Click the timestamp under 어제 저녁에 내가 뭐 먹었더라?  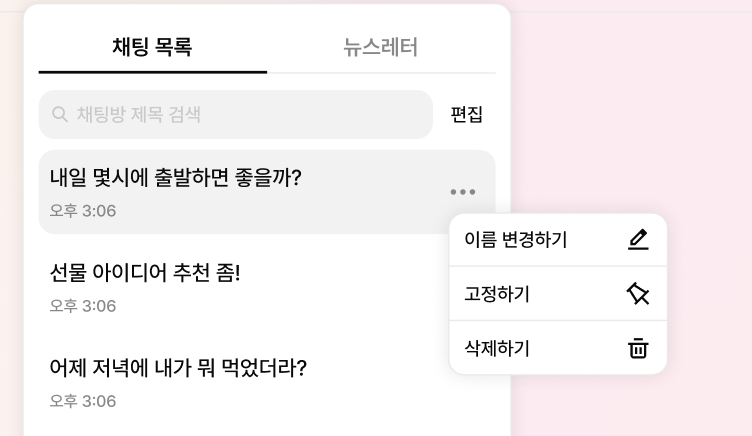83,401
